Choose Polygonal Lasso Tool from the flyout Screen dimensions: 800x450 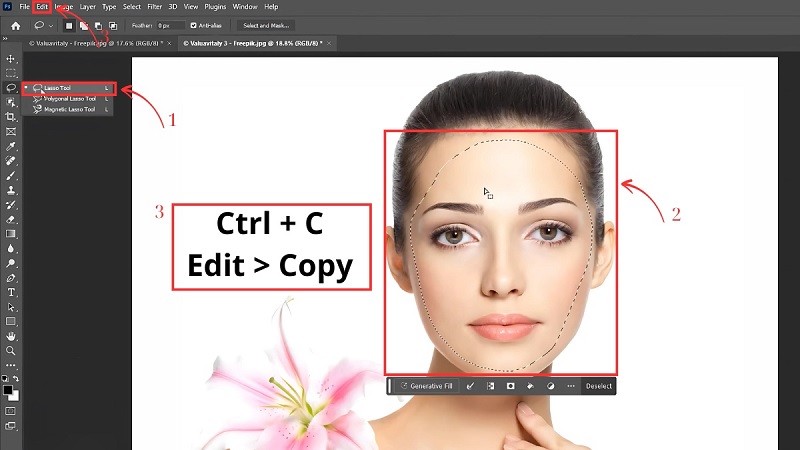[x=69, y=99]
